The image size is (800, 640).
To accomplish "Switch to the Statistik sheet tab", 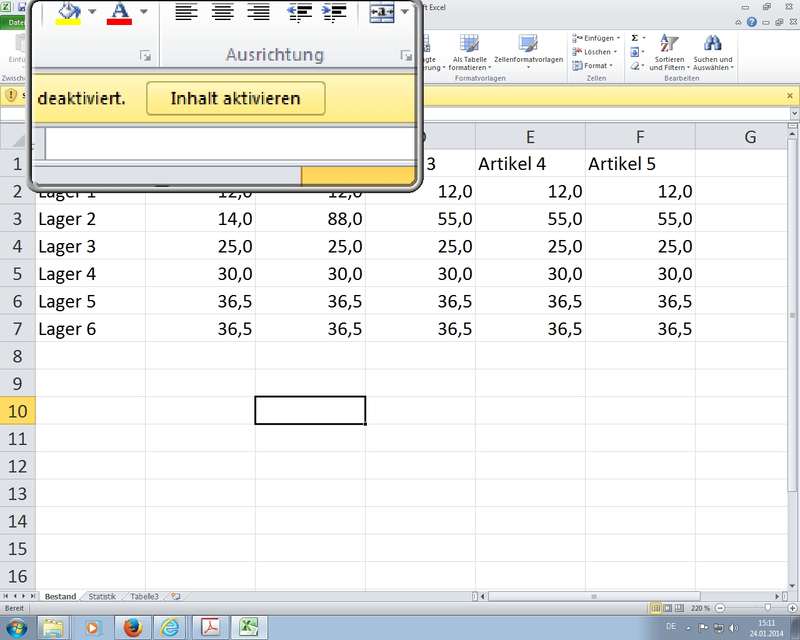I will coord(102,596).
